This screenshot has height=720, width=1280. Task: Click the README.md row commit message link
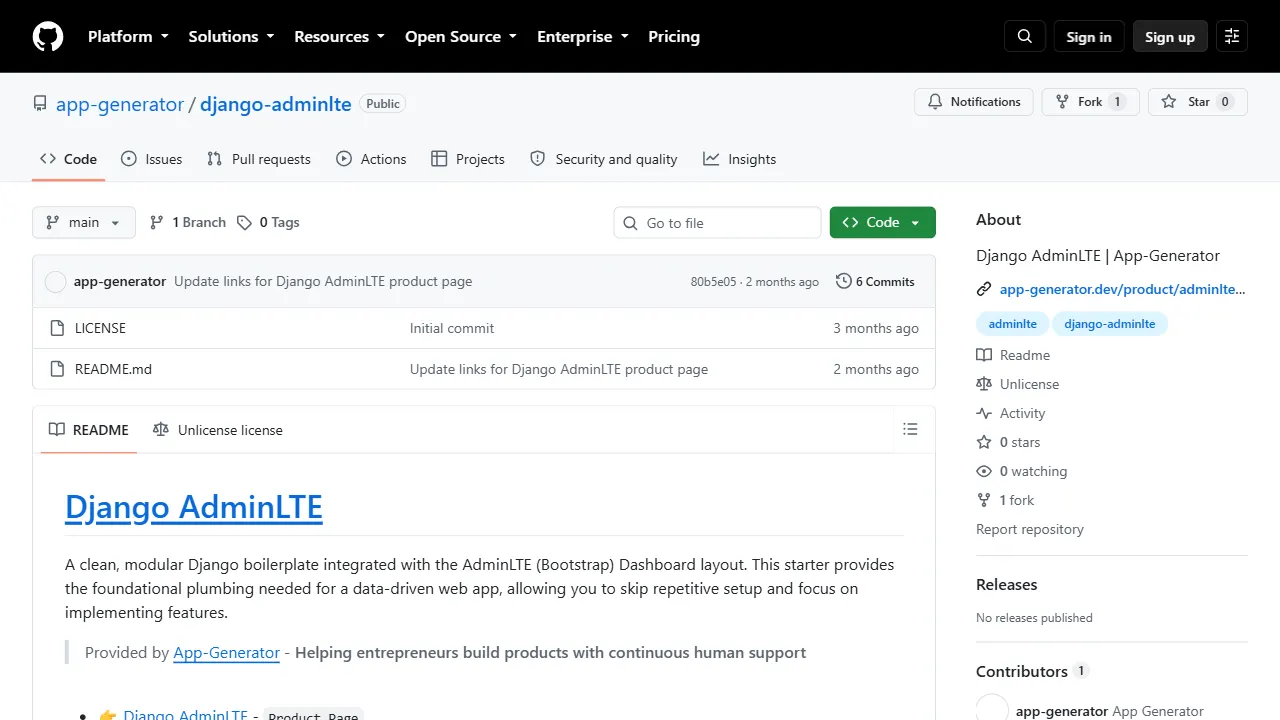click(x=559, y=369)
